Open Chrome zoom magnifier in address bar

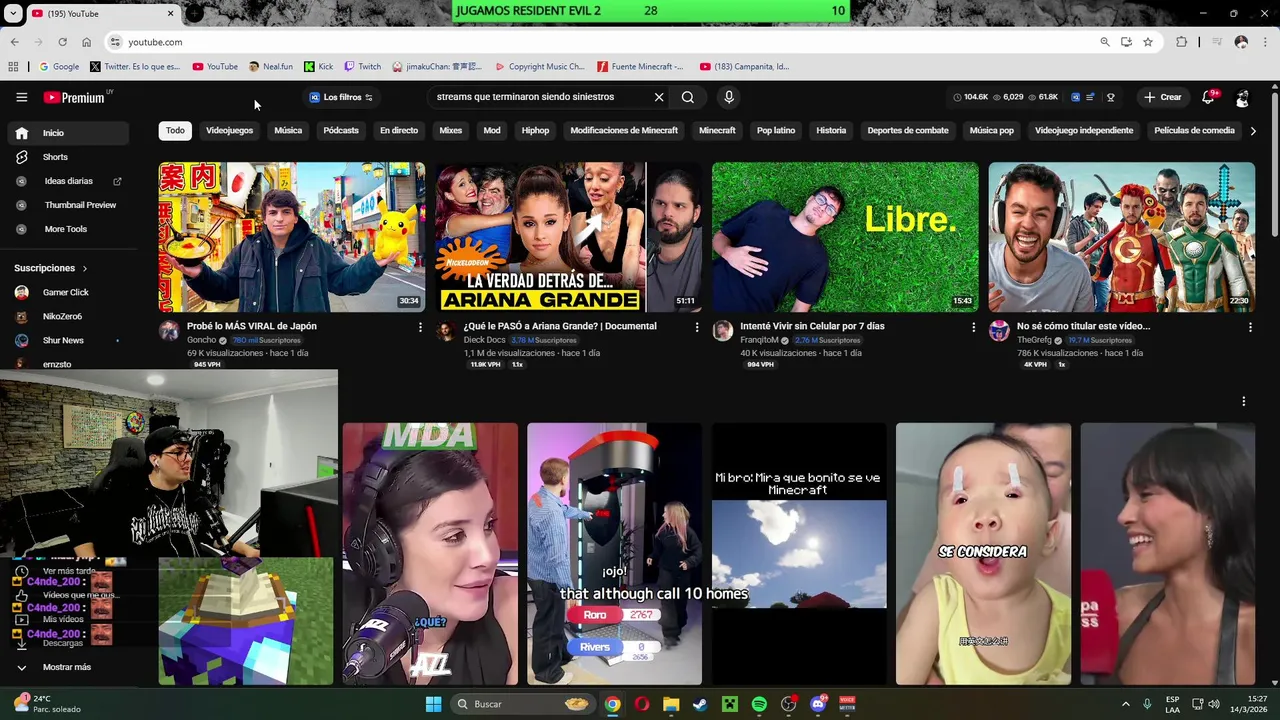pos(1104,42)
